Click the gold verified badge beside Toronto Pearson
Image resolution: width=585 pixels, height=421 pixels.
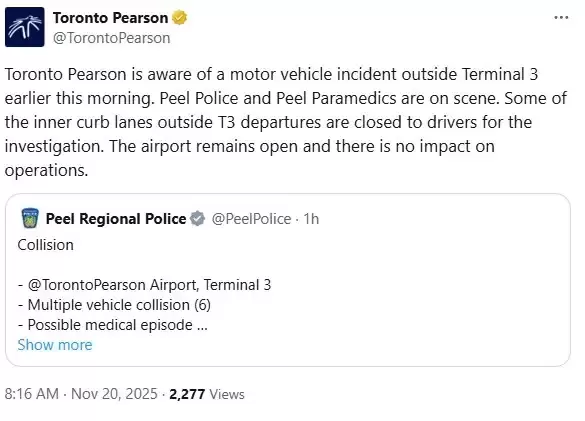pyautogui.click(x=179, y=18)
